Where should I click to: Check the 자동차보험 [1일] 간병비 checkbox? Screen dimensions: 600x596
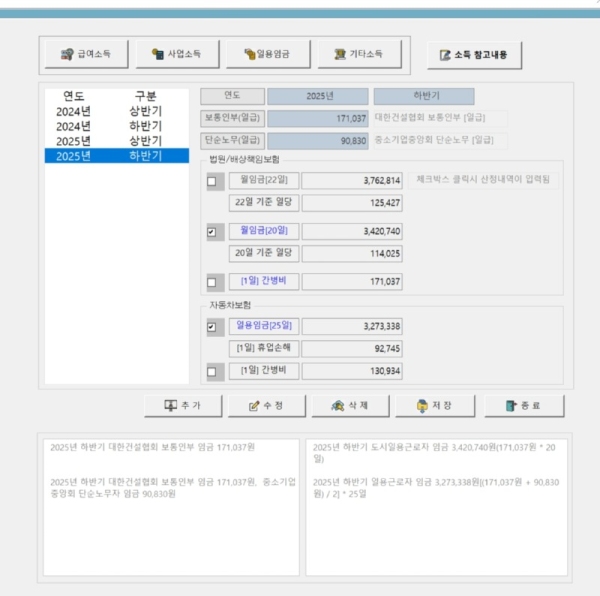212,372
